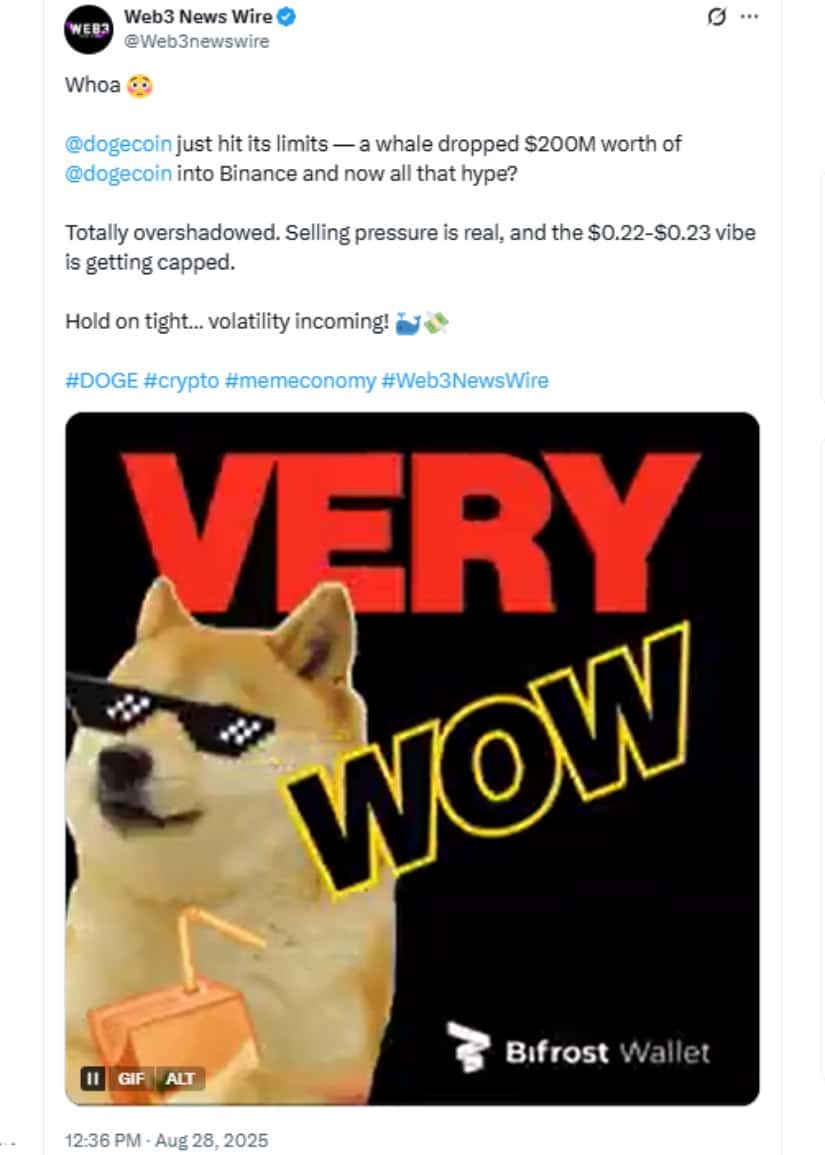This screenshot has width=825, height=1155.
Task: Click the Grok icon at the tweet's top right
Action: point(717,16)
